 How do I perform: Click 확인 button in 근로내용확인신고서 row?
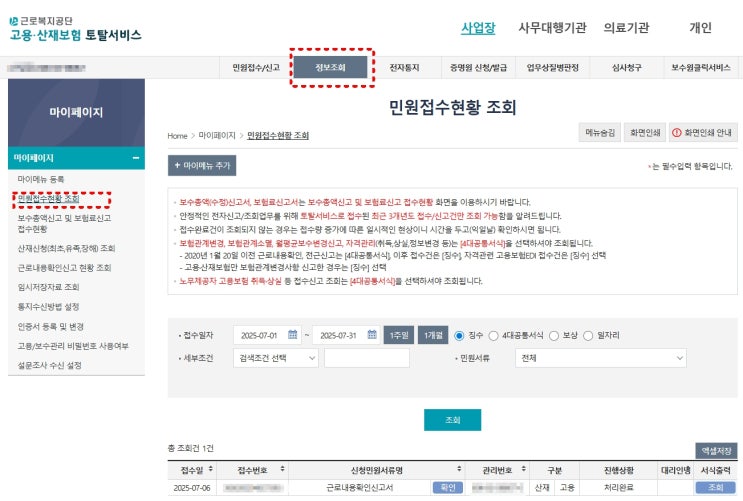[448, 487]
